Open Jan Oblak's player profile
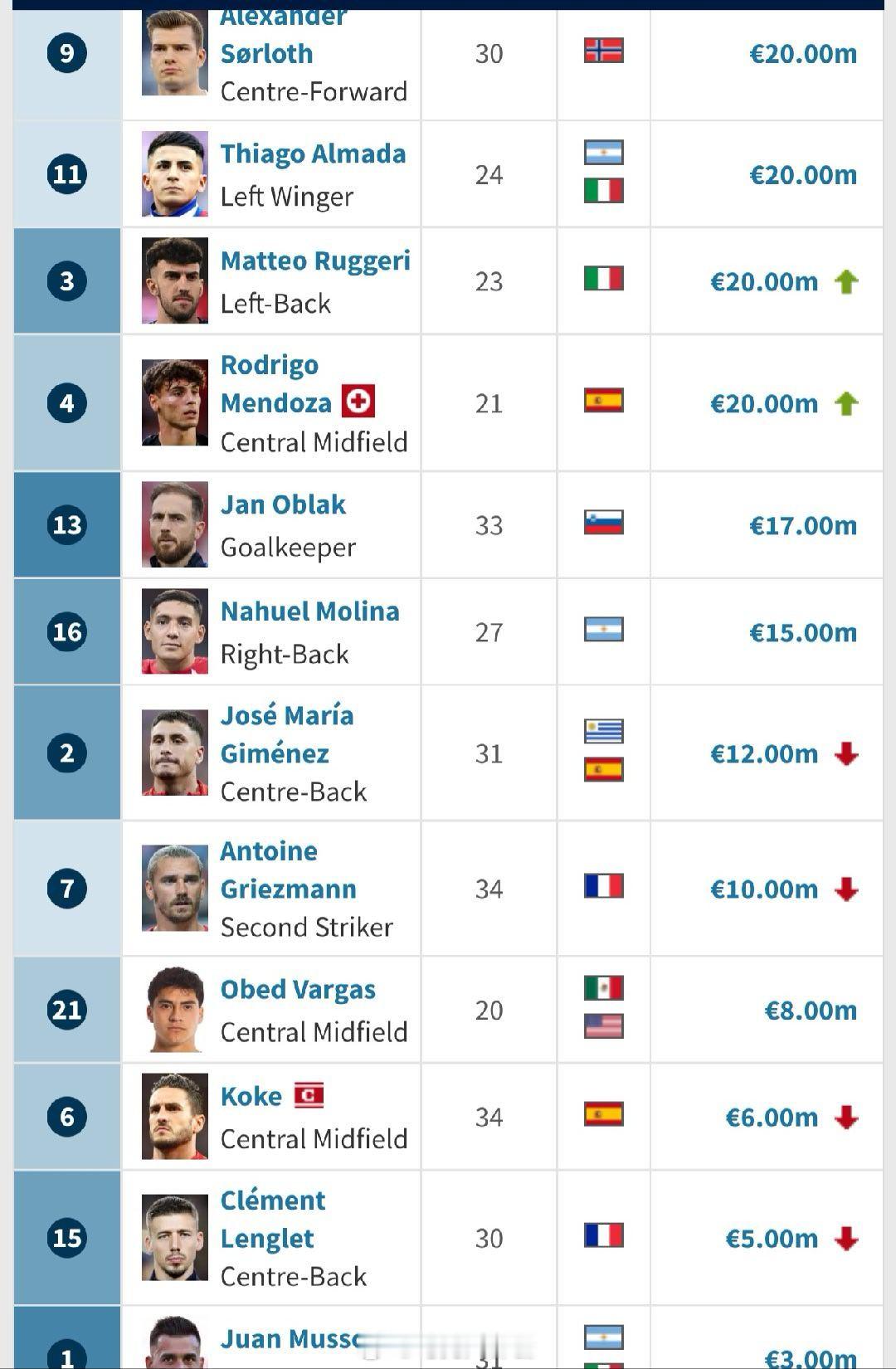This screenshot has width=896, height=1369. 283,505
